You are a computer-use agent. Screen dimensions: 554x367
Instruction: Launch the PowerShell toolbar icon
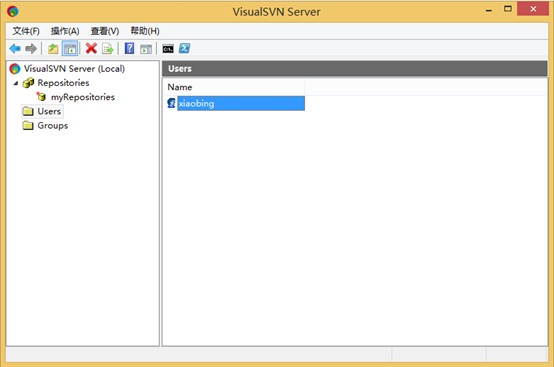184,48
